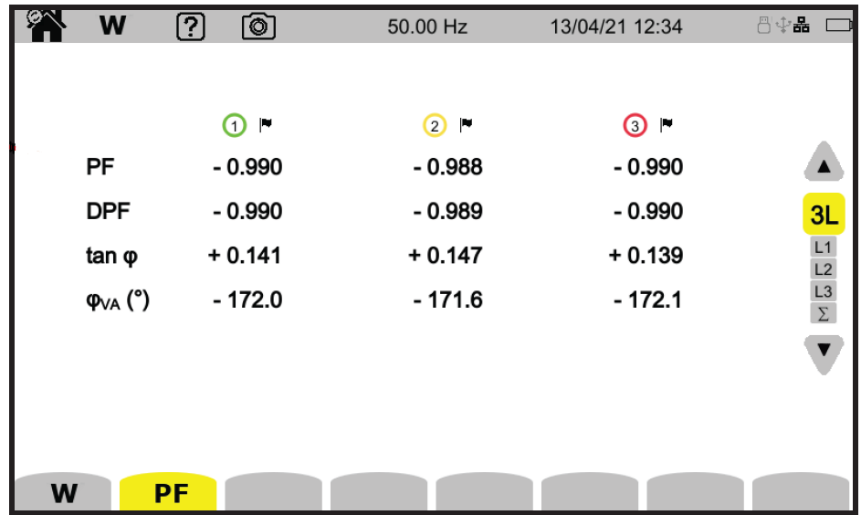This screenshot has width=861, height=515.
Task: Click the USB connection icon
Action: pos(783,27)
